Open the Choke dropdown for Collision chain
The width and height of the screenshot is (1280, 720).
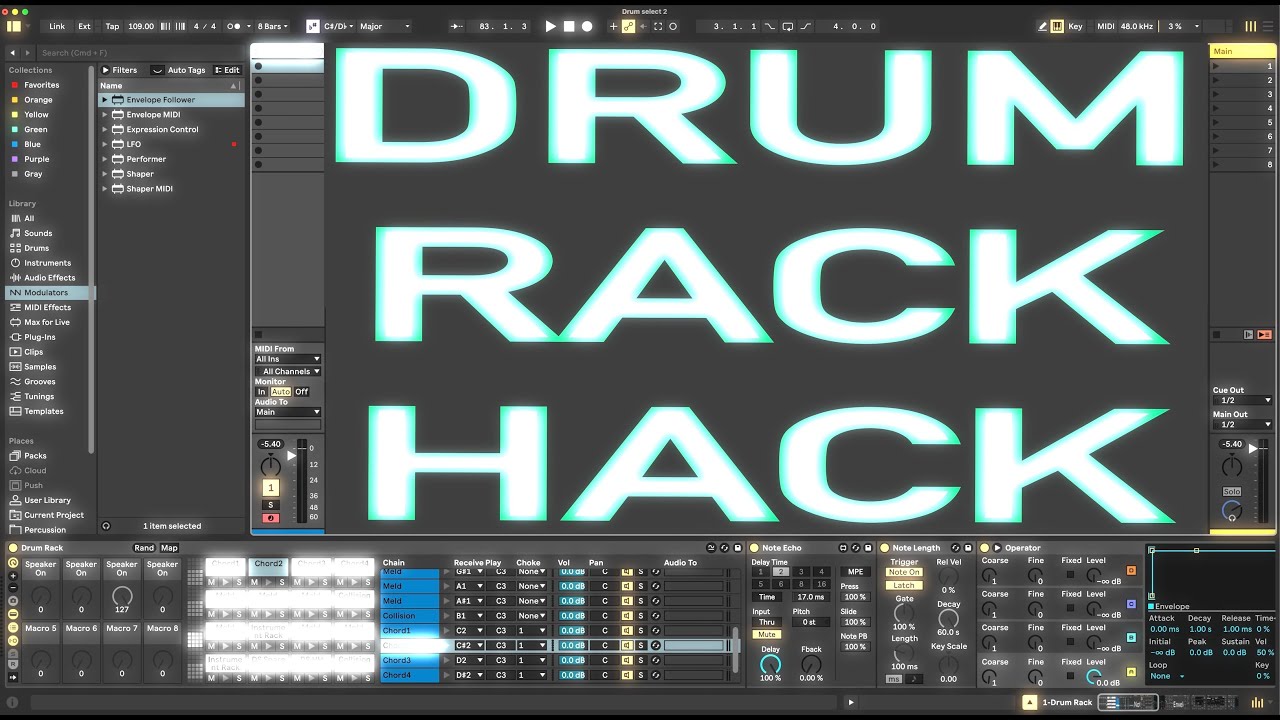click(531, 616)
